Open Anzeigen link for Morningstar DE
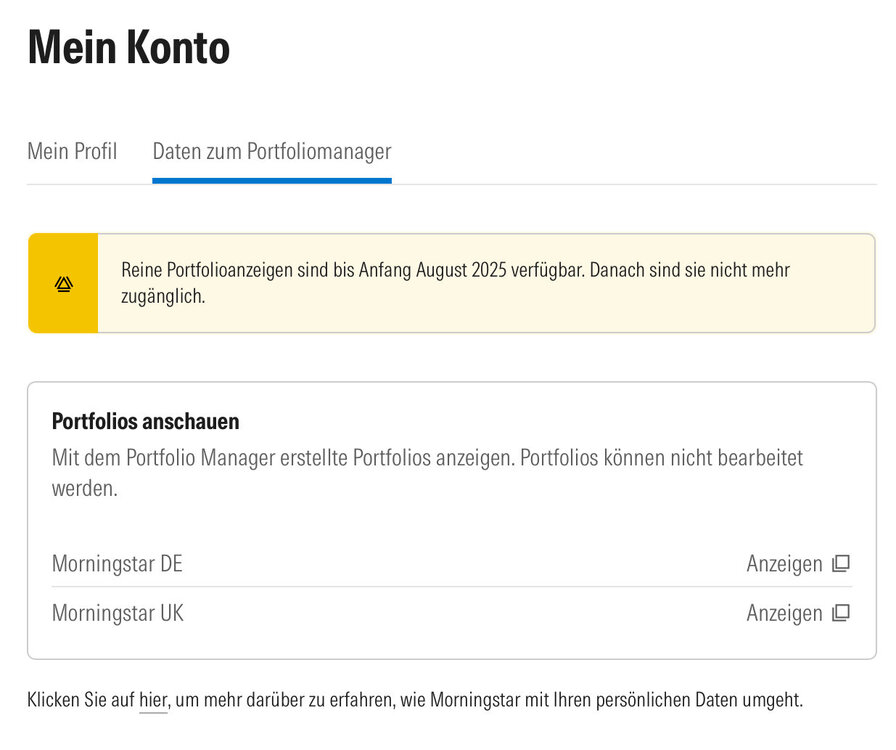 784,564
